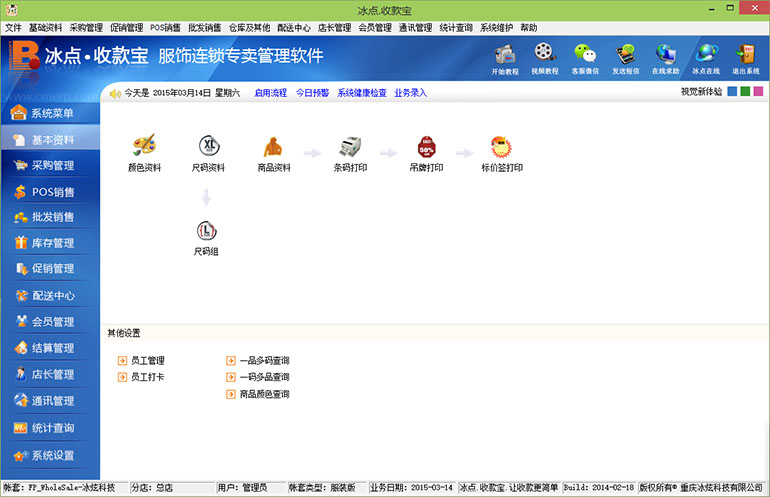Image resolution: width=770 pixels, height=497 pixels.
Task: Select 统计查询 in the sidebar
Action: coord(50,428)
